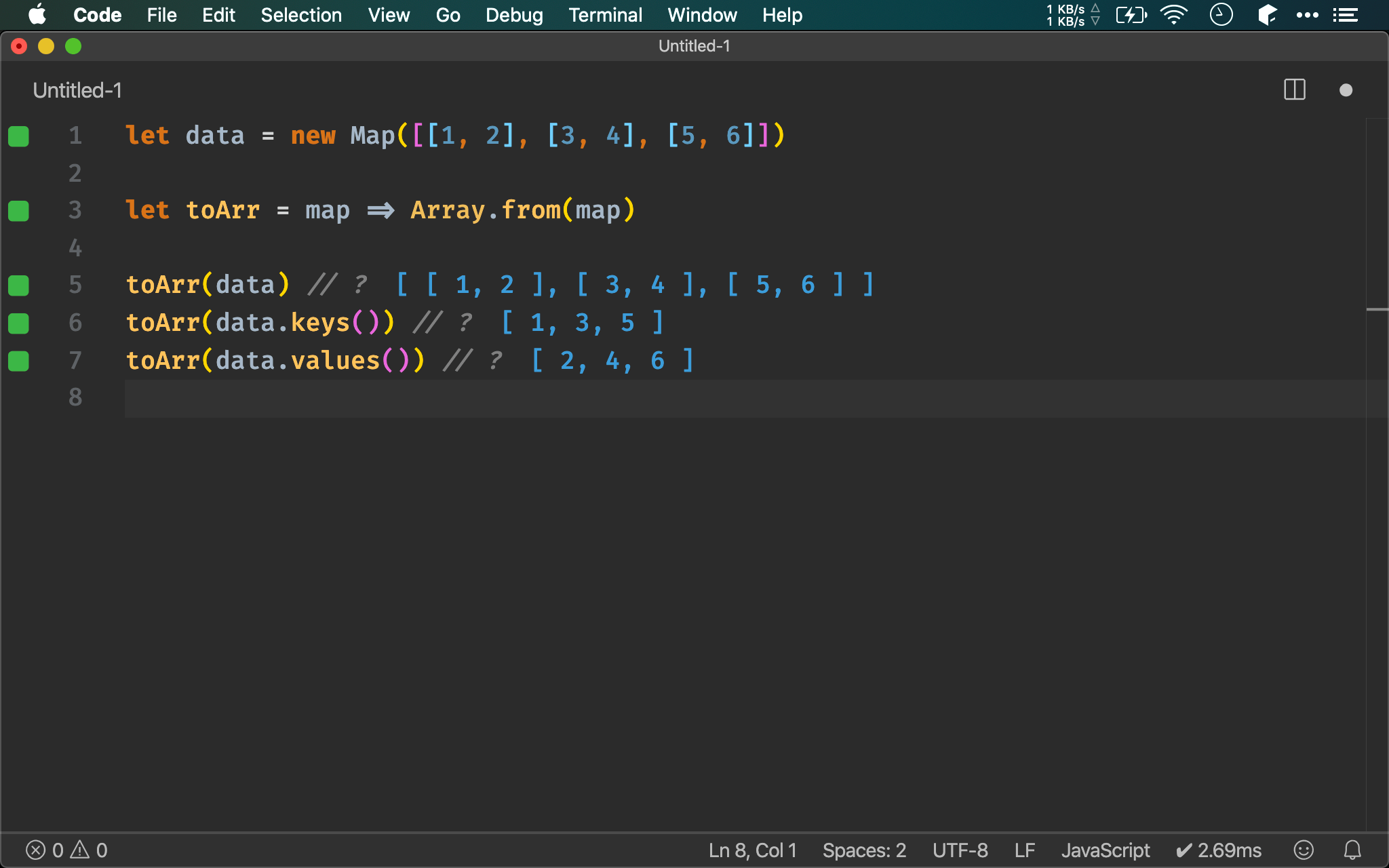Screen dimensions: 1389x868
Task: Open the macOS Notification Center list icon
Action: pos(1345,15)
